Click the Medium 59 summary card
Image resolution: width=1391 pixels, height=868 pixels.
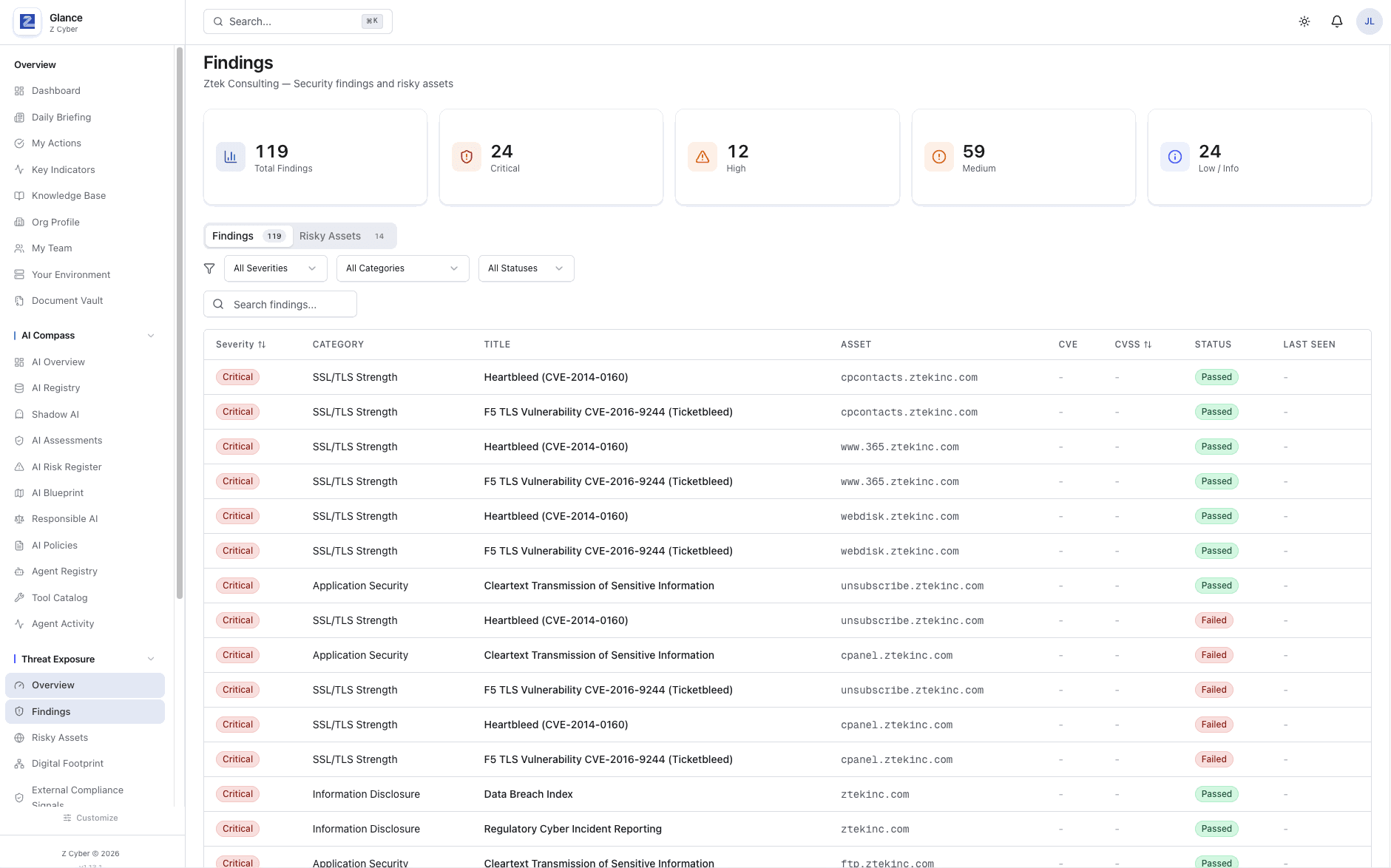click(1023, 157)
